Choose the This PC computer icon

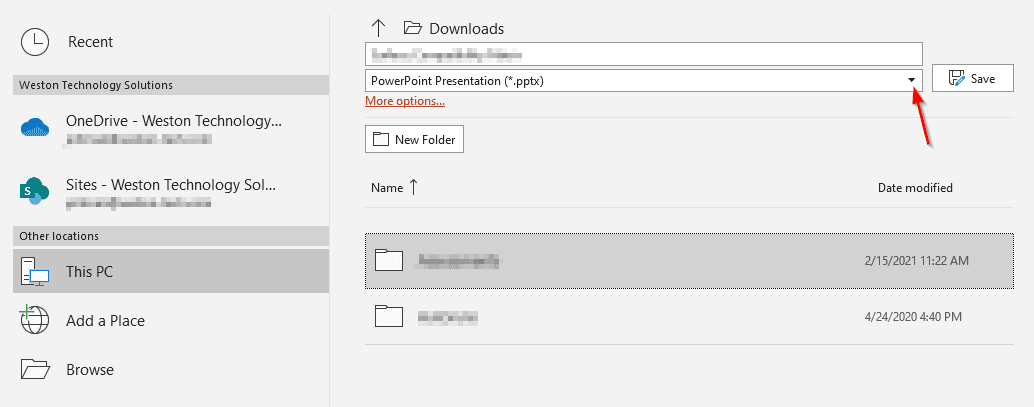pos(36,271)
